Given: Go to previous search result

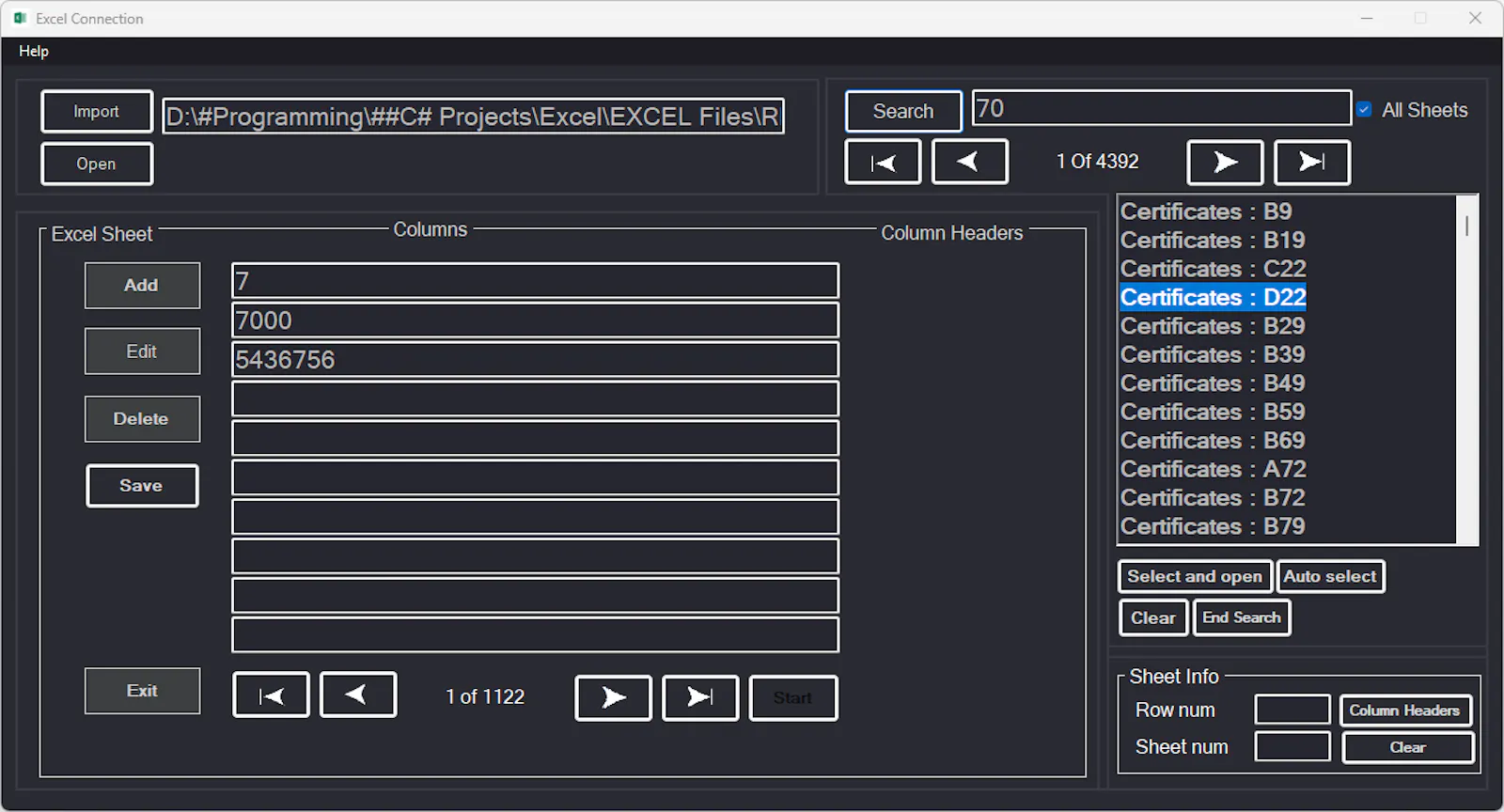Looking at the screenshot, I should [x=969, y=162].
